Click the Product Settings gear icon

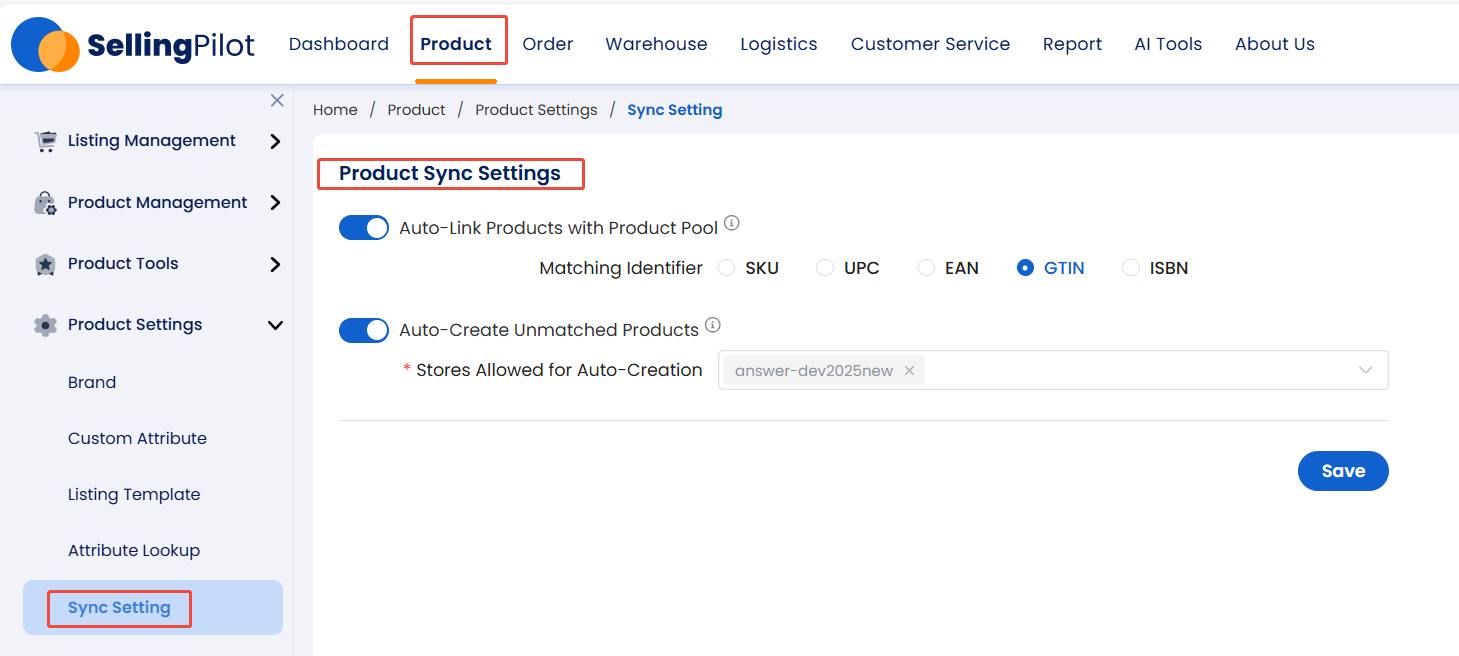pos(45,325)
